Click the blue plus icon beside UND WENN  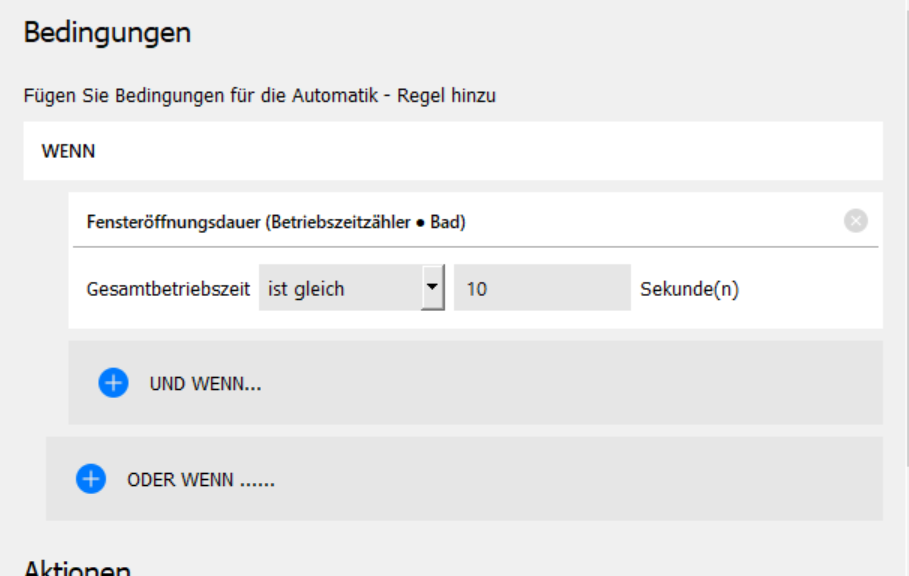[x=113, y=383]
